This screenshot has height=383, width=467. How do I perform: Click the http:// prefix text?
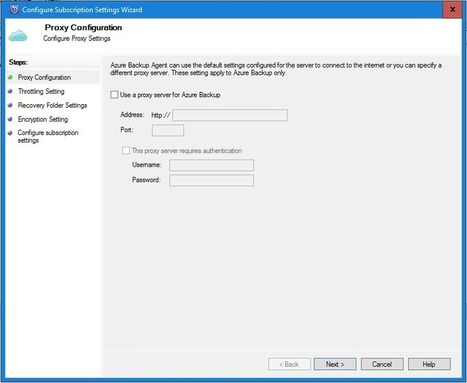(161, 115)
